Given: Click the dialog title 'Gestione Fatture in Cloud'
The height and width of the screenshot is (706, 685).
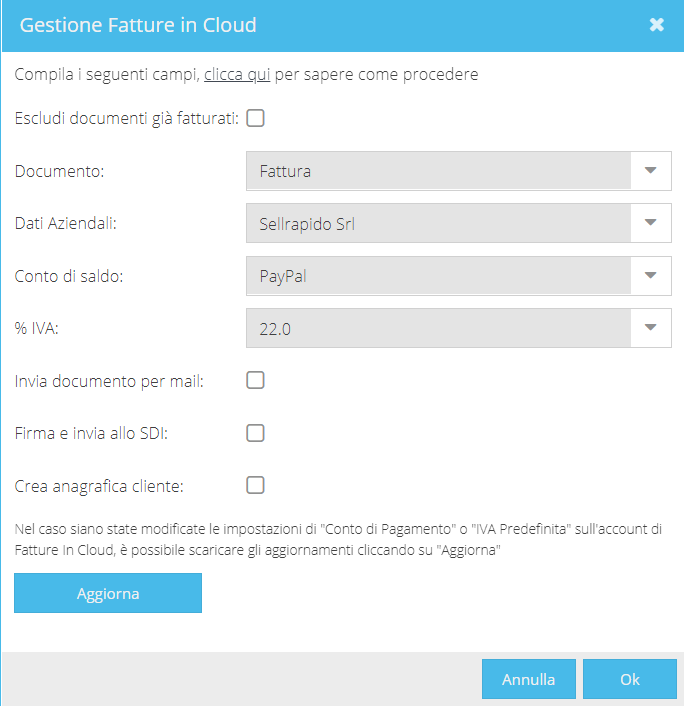Looking at the screenshot, I should click(x=138, y=25).
